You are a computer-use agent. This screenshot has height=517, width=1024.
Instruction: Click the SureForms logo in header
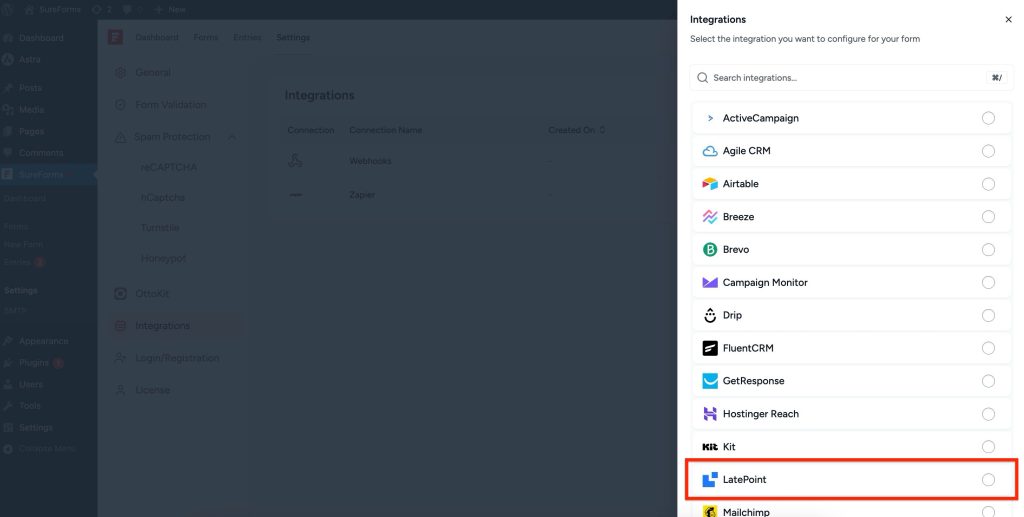pyautogui.click(x=116, y=37)
